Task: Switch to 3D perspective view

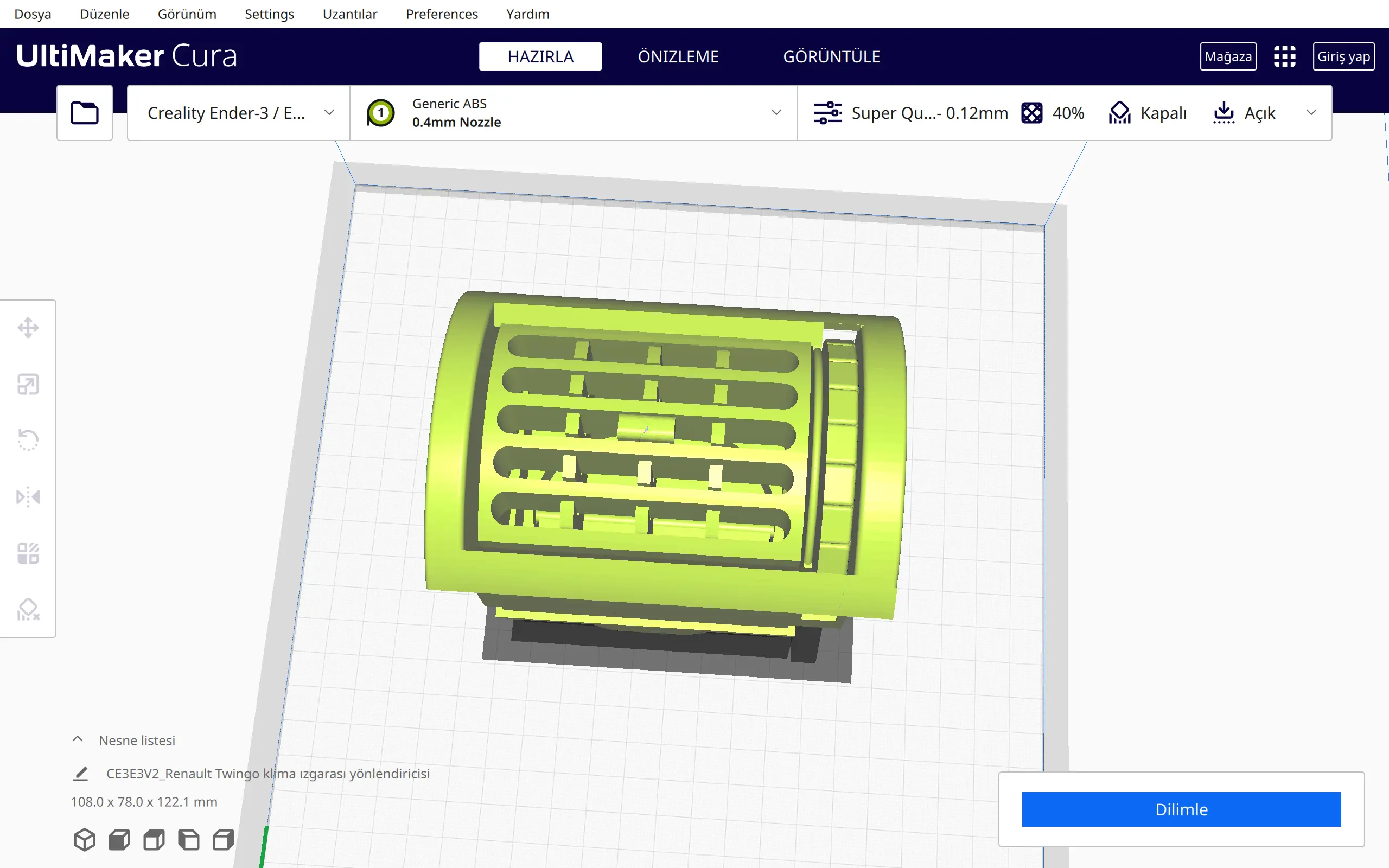Action: click(85, 840)
